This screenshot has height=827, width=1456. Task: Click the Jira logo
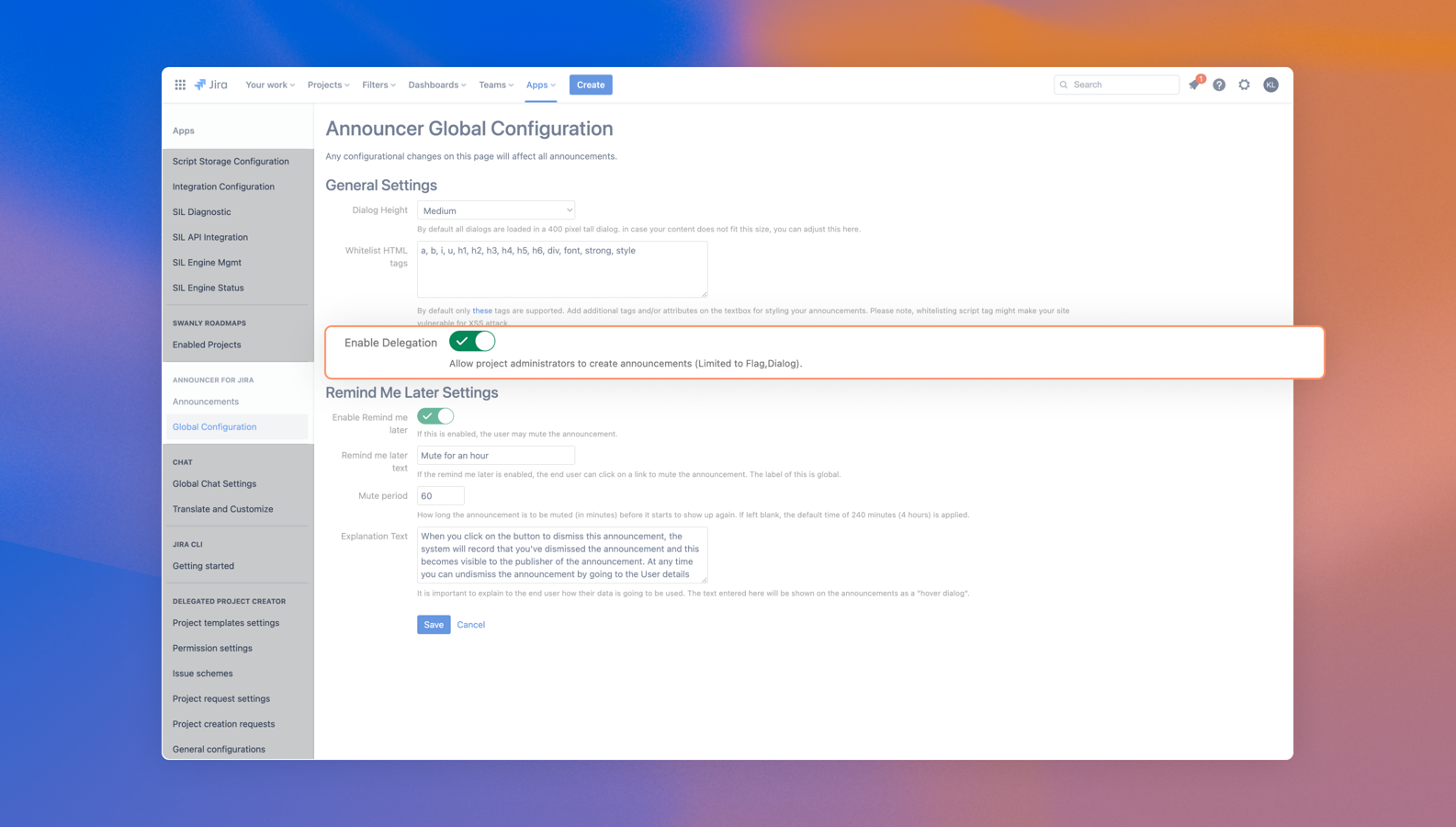(211, 85)
